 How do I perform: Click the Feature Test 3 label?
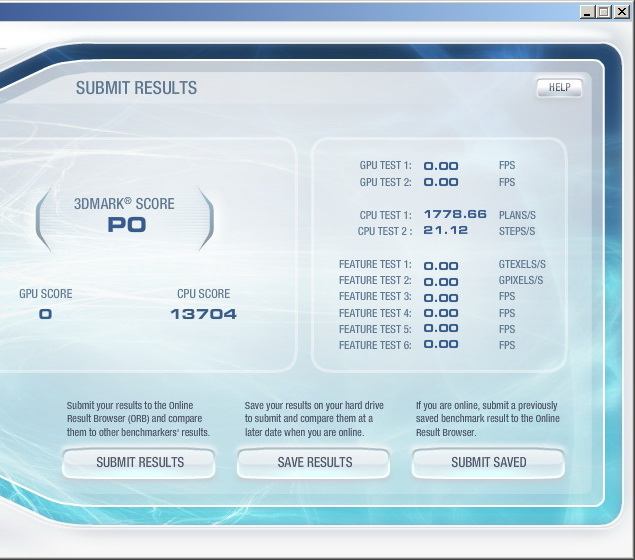click(x=375, y=297)
